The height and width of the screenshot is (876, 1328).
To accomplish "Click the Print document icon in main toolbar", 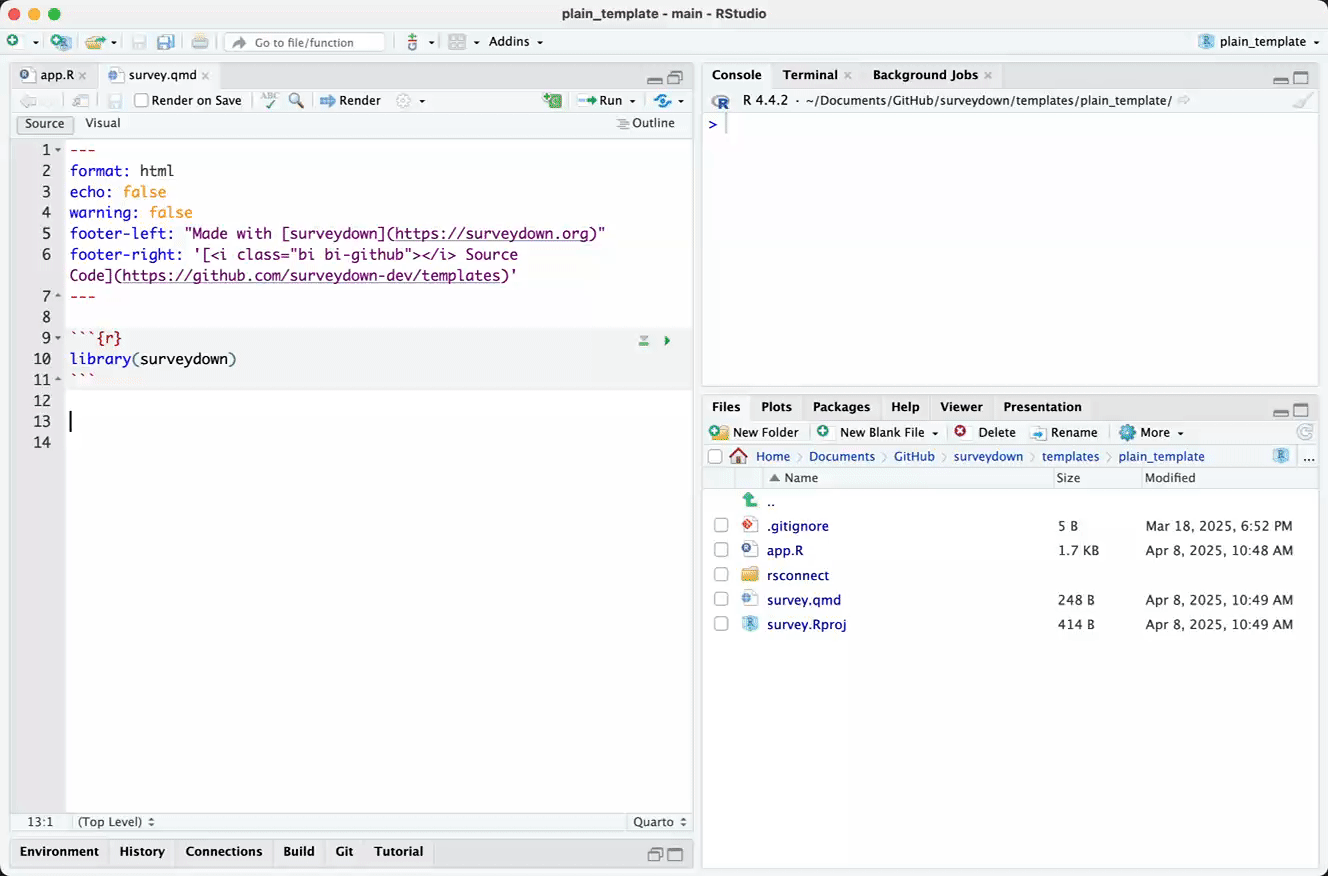I will tap(200, 42).
